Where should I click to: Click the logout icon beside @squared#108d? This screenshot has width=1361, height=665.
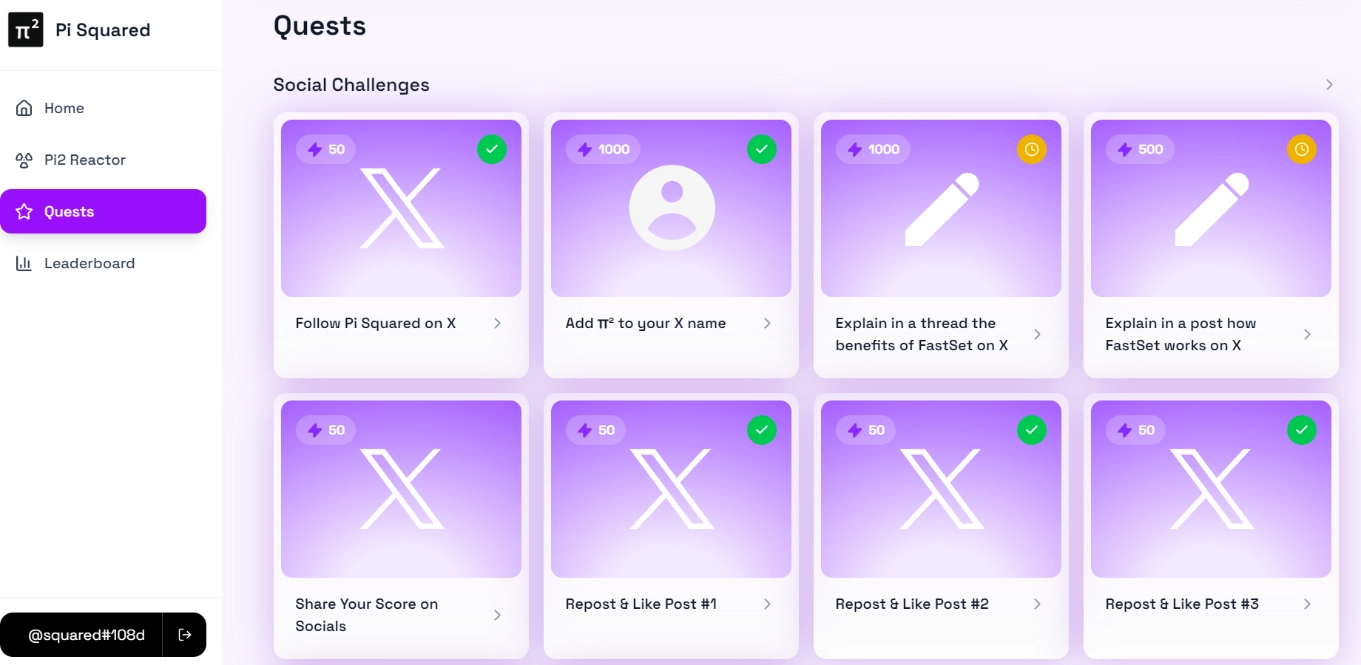pyautogui.click(x=185, y=635)
